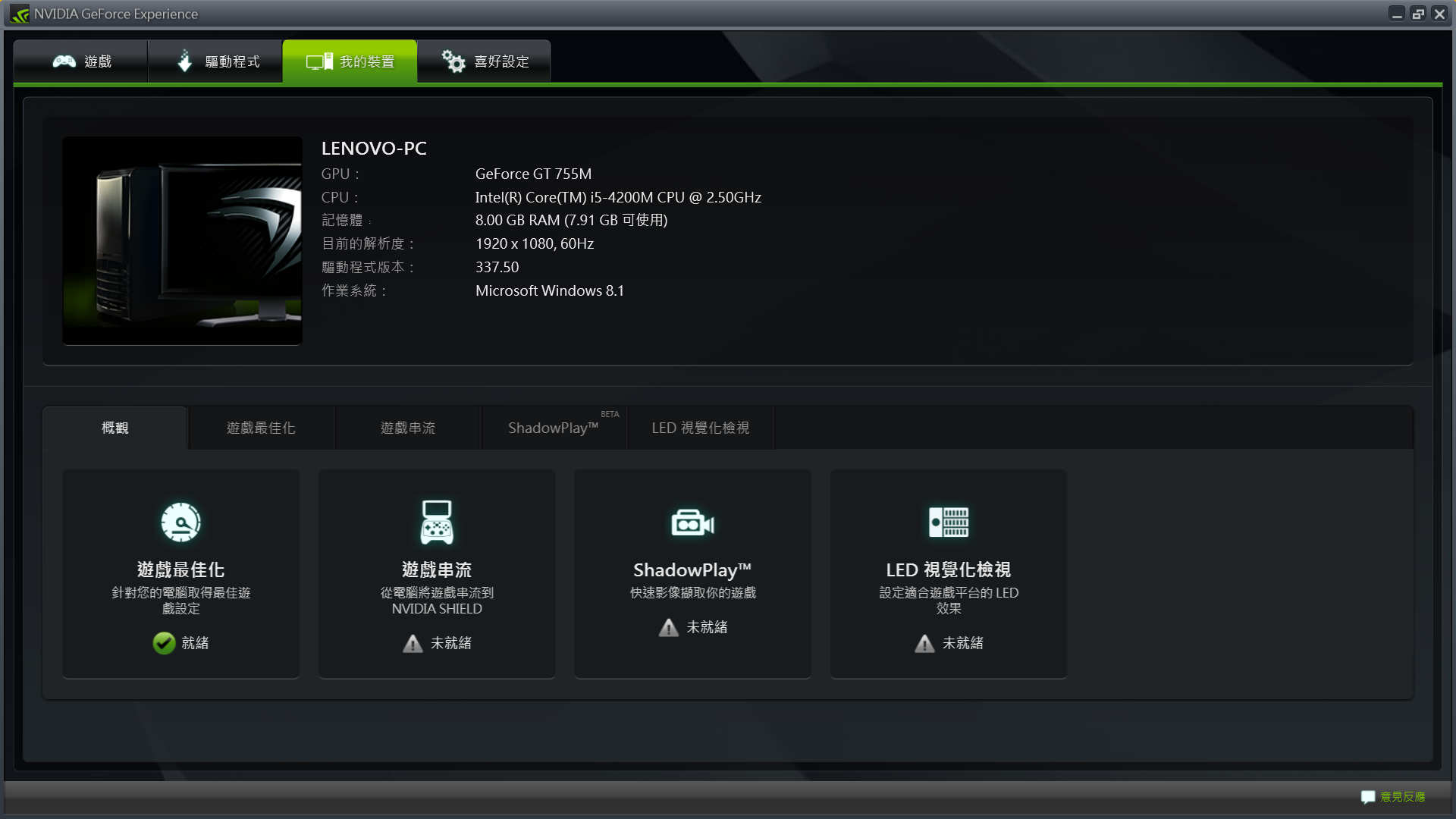Click the 337.50 driver version value
Screen dimensions: 1456x819
pyautogui.click(x=497, y=267)
